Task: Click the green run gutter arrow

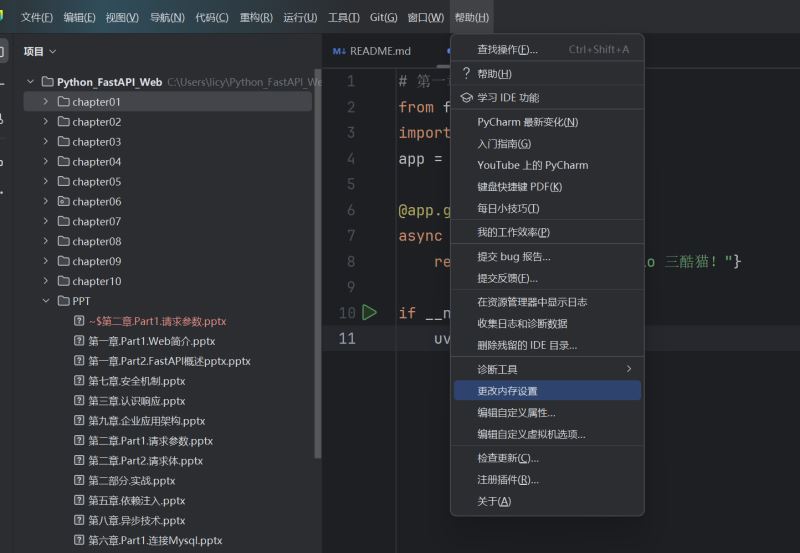Action: [369, 312]
